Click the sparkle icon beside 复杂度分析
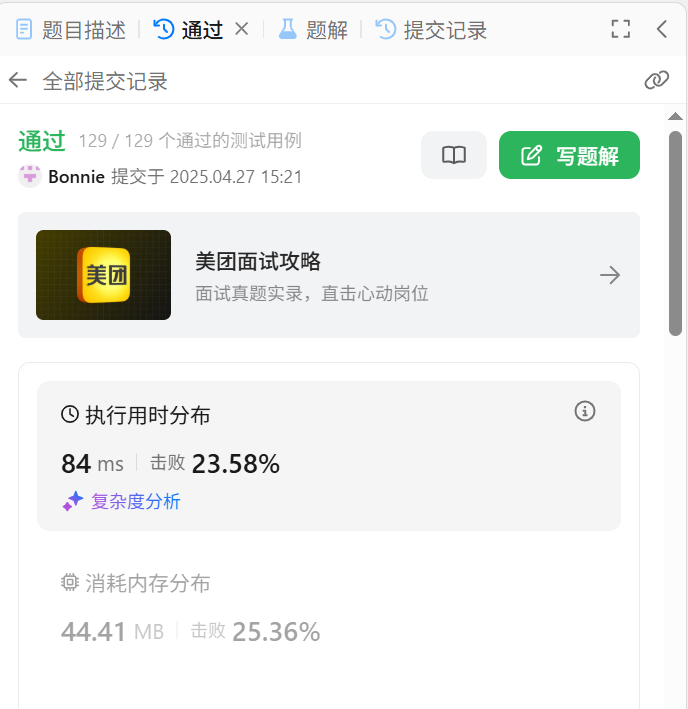The width and height of the screenshot is (688, 709). pos(73,501)
